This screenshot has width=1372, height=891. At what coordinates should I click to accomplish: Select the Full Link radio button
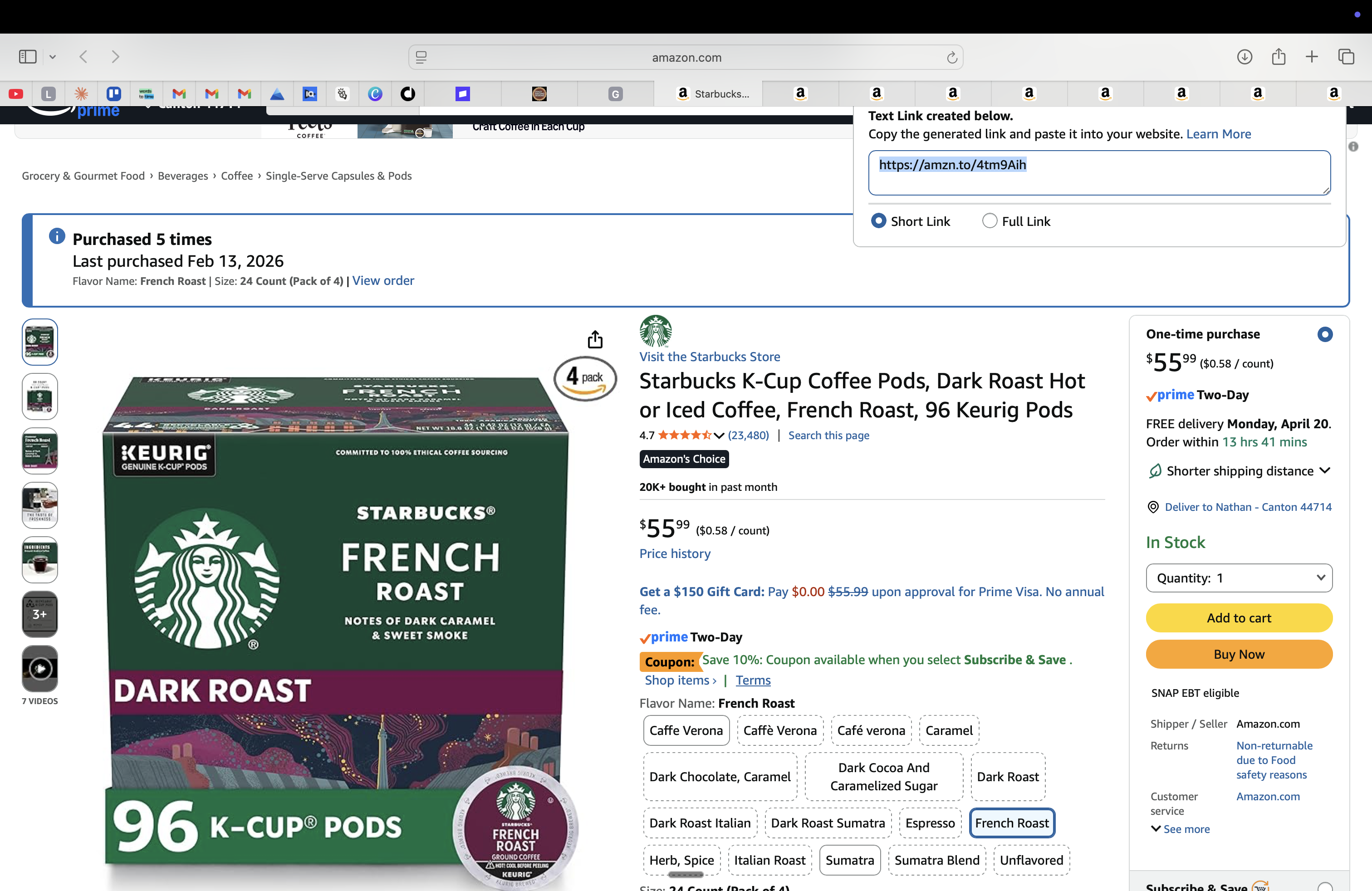(989, 221)
